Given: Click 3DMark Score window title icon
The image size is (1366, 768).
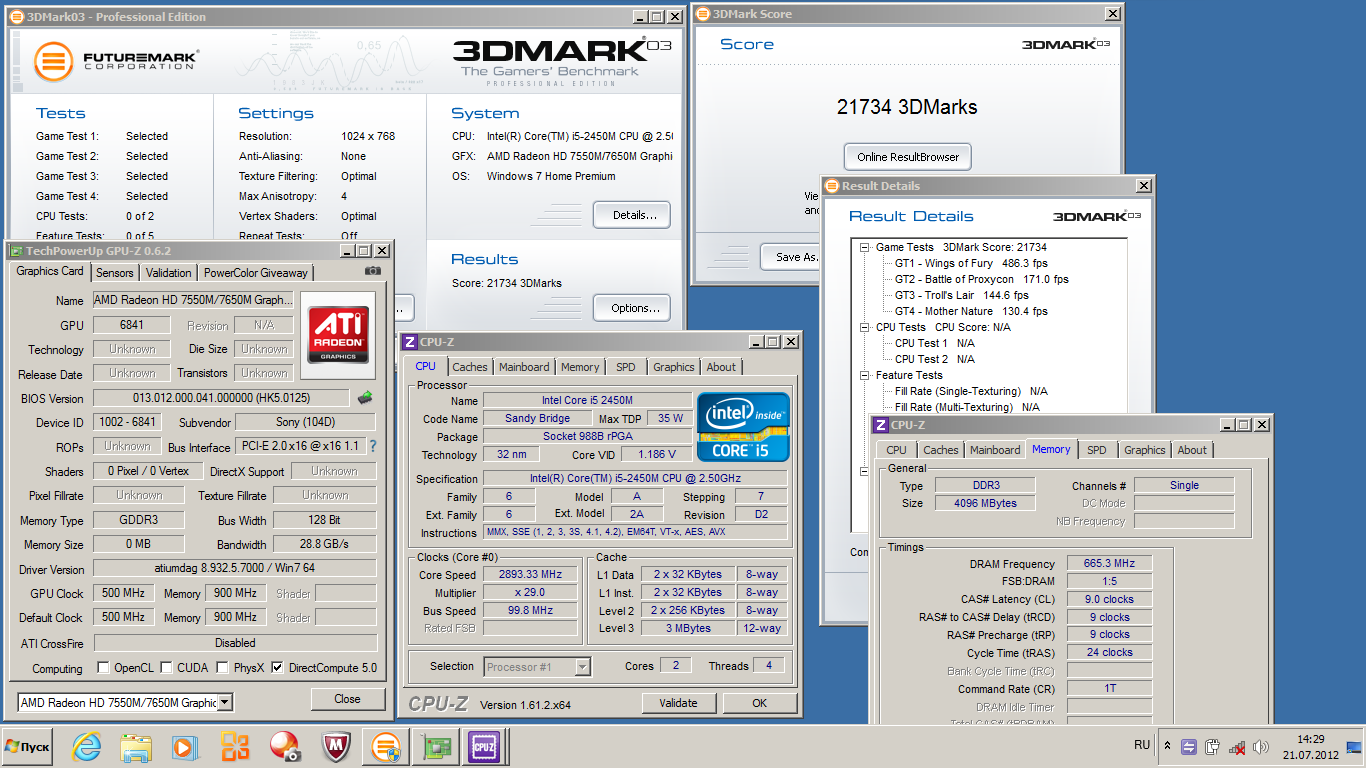Looking at the screenshot, I should 702,14.
